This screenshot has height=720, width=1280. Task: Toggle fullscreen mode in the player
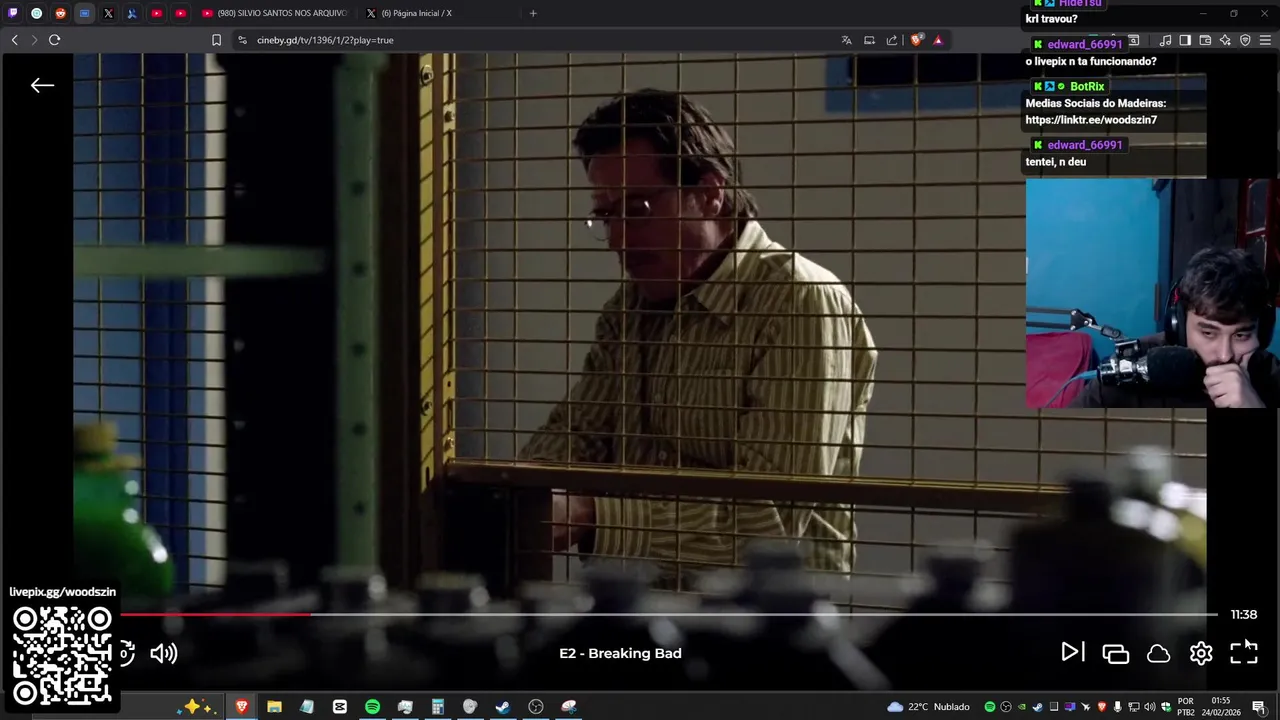point(1243,653)
